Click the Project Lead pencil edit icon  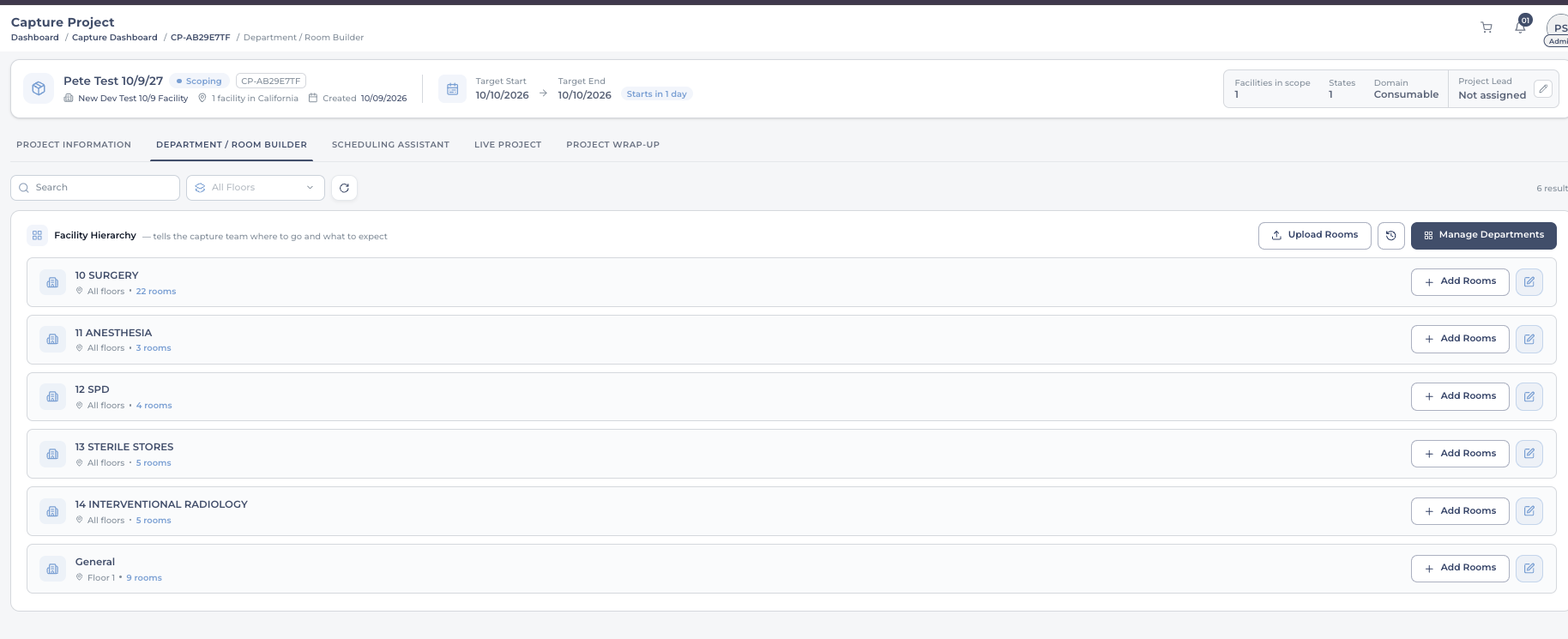tap(1543, 88)
